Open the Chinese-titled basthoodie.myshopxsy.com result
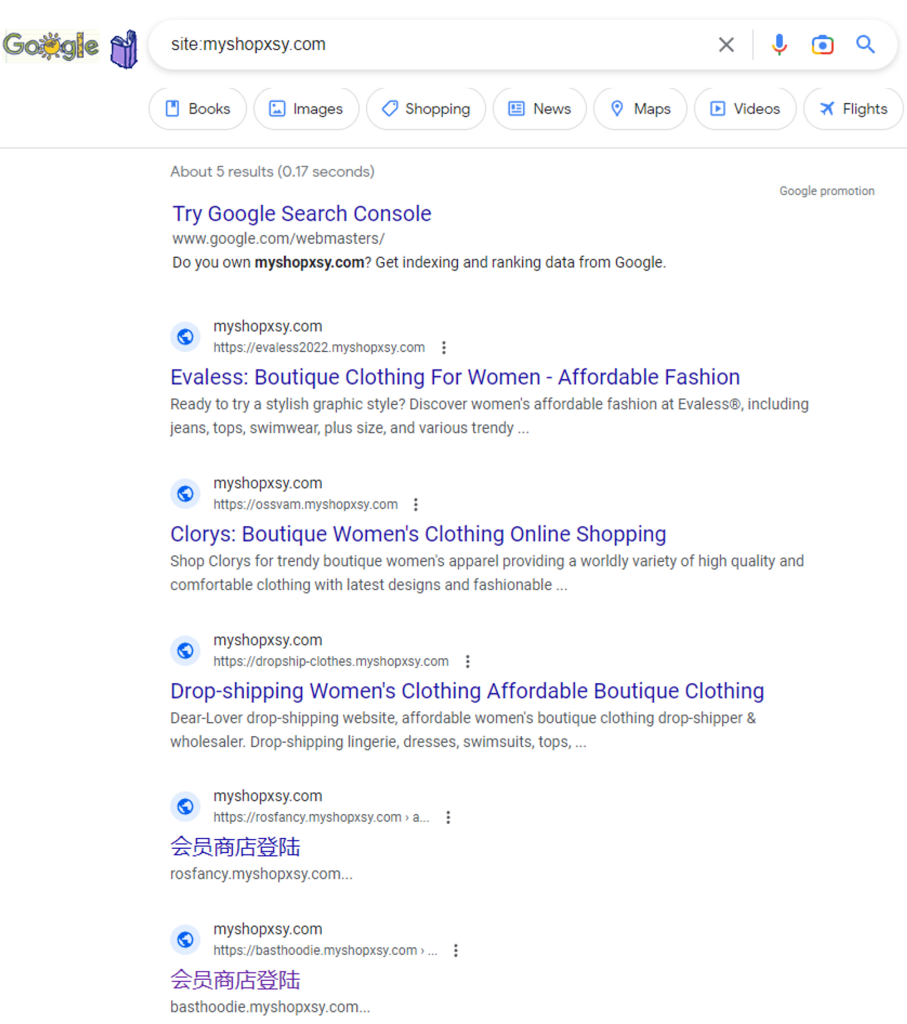 pos(235,980)
